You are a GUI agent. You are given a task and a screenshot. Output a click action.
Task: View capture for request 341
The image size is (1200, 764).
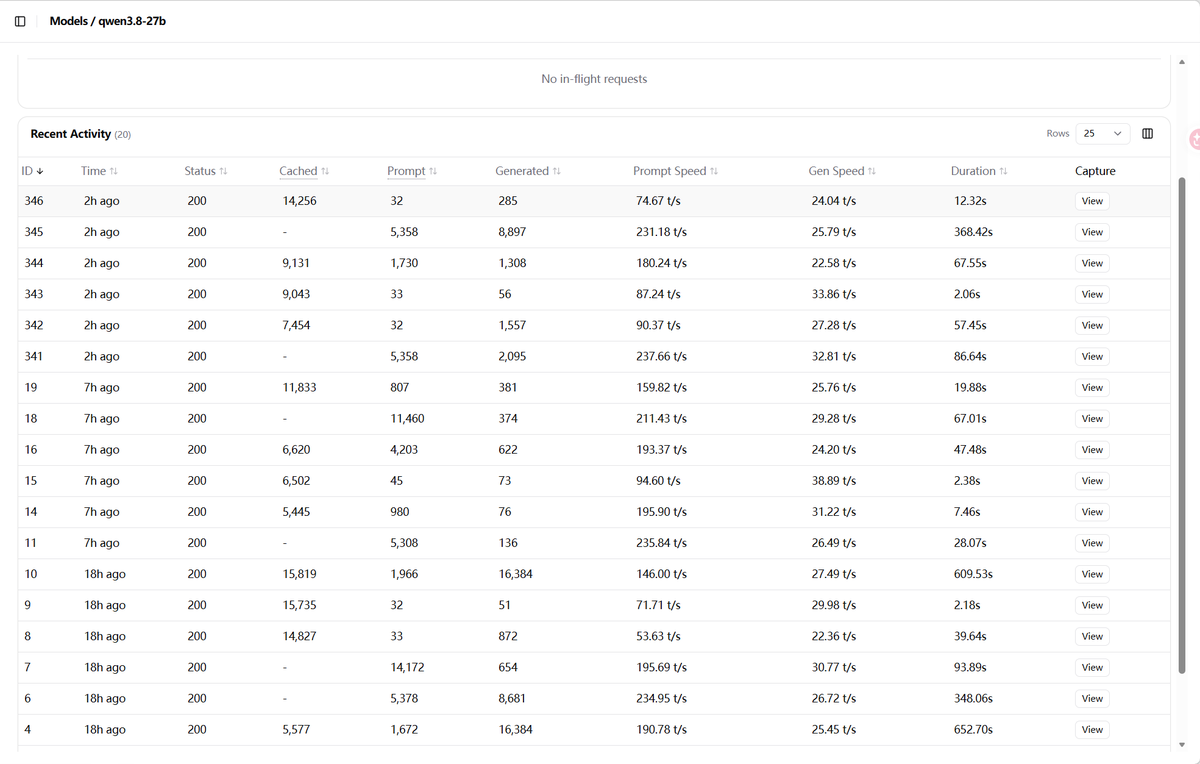(1092, 356)
